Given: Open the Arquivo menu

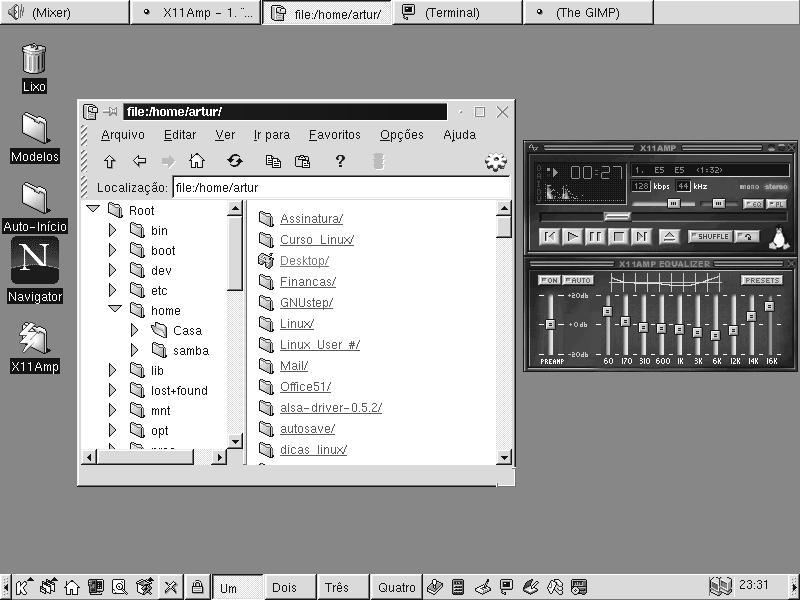Looking at the screenshot, I should (122, 135).
